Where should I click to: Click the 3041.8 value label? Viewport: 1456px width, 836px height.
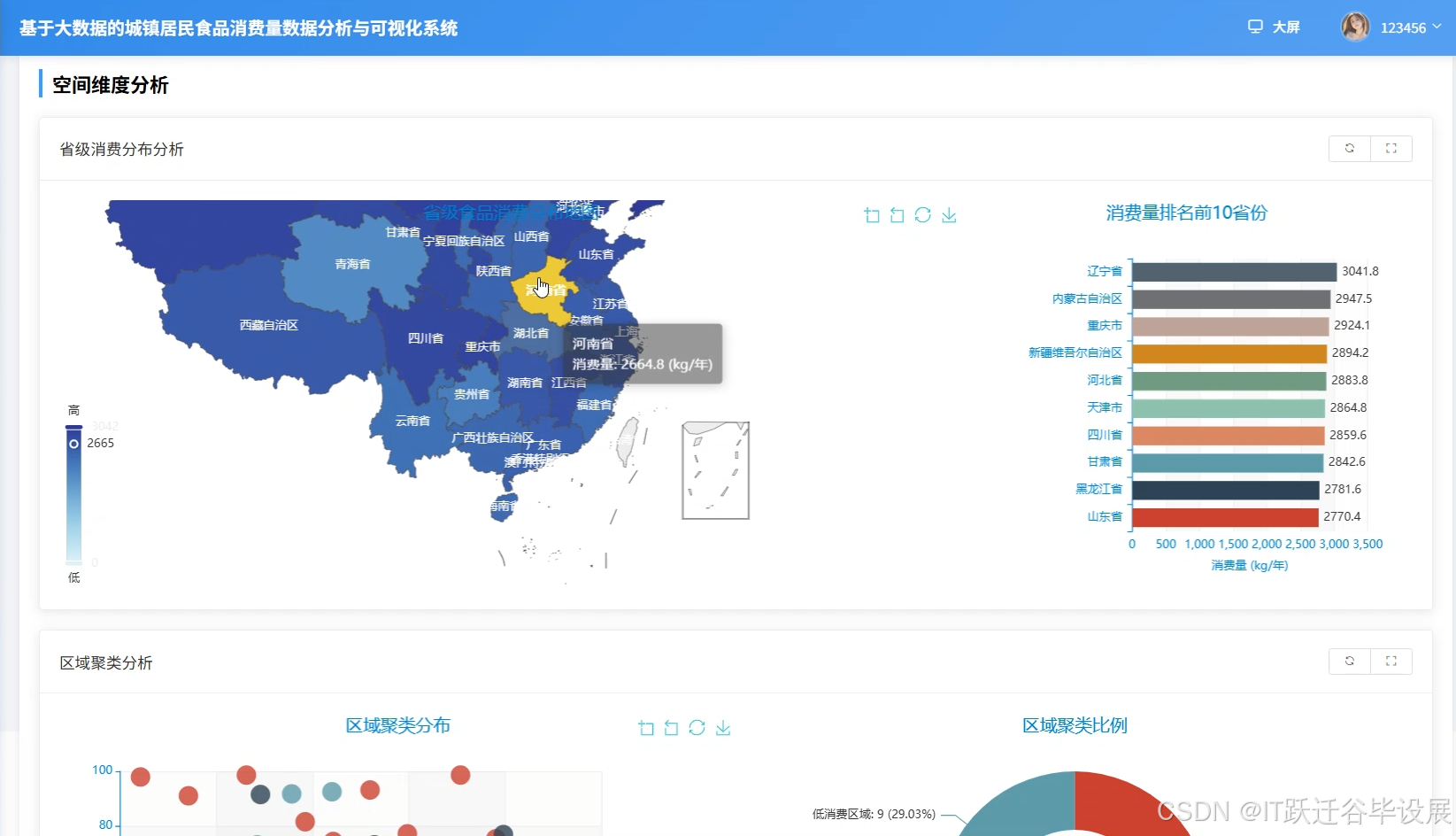coord(1360,271)
